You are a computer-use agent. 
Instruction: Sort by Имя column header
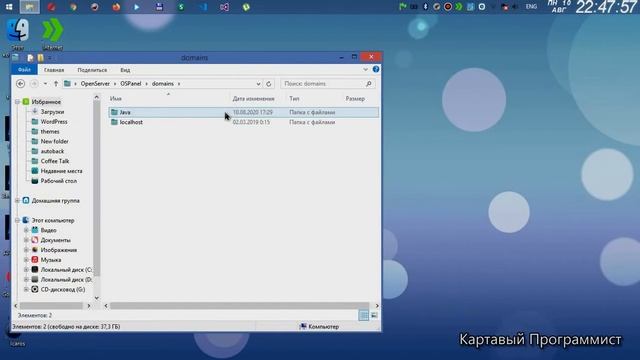coord(116,99)
